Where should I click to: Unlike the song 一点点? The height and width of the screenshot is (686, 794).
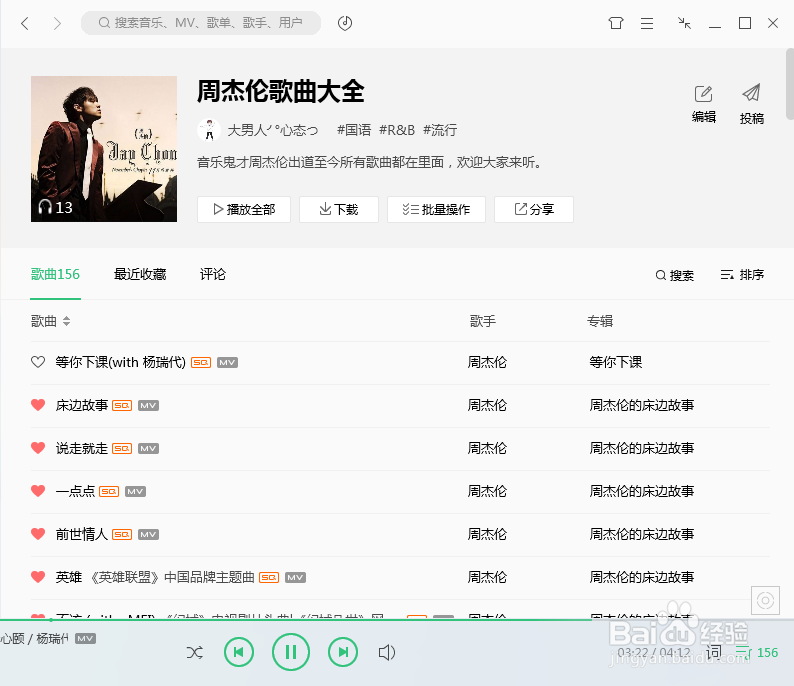coord(38,491)
